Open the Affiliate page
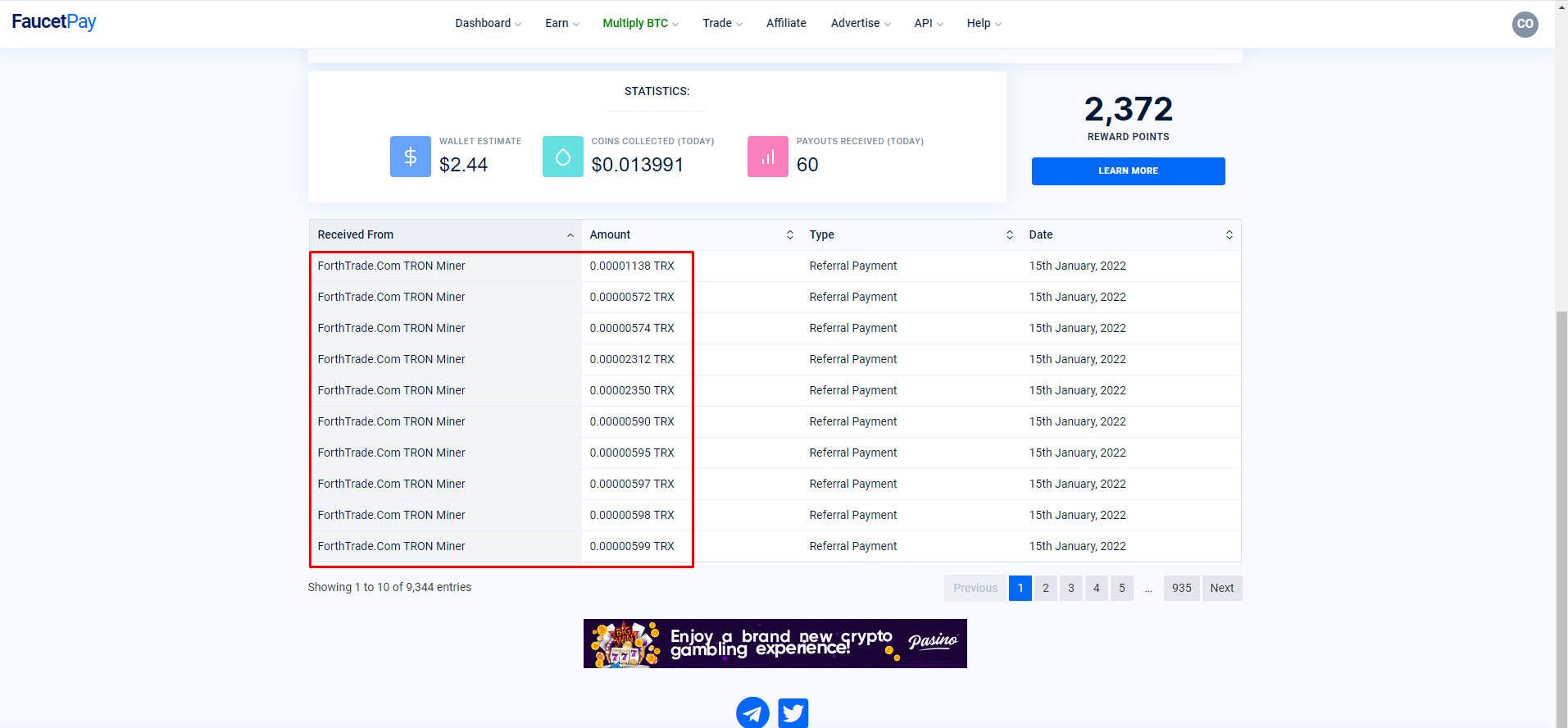 tap(786, 23)
